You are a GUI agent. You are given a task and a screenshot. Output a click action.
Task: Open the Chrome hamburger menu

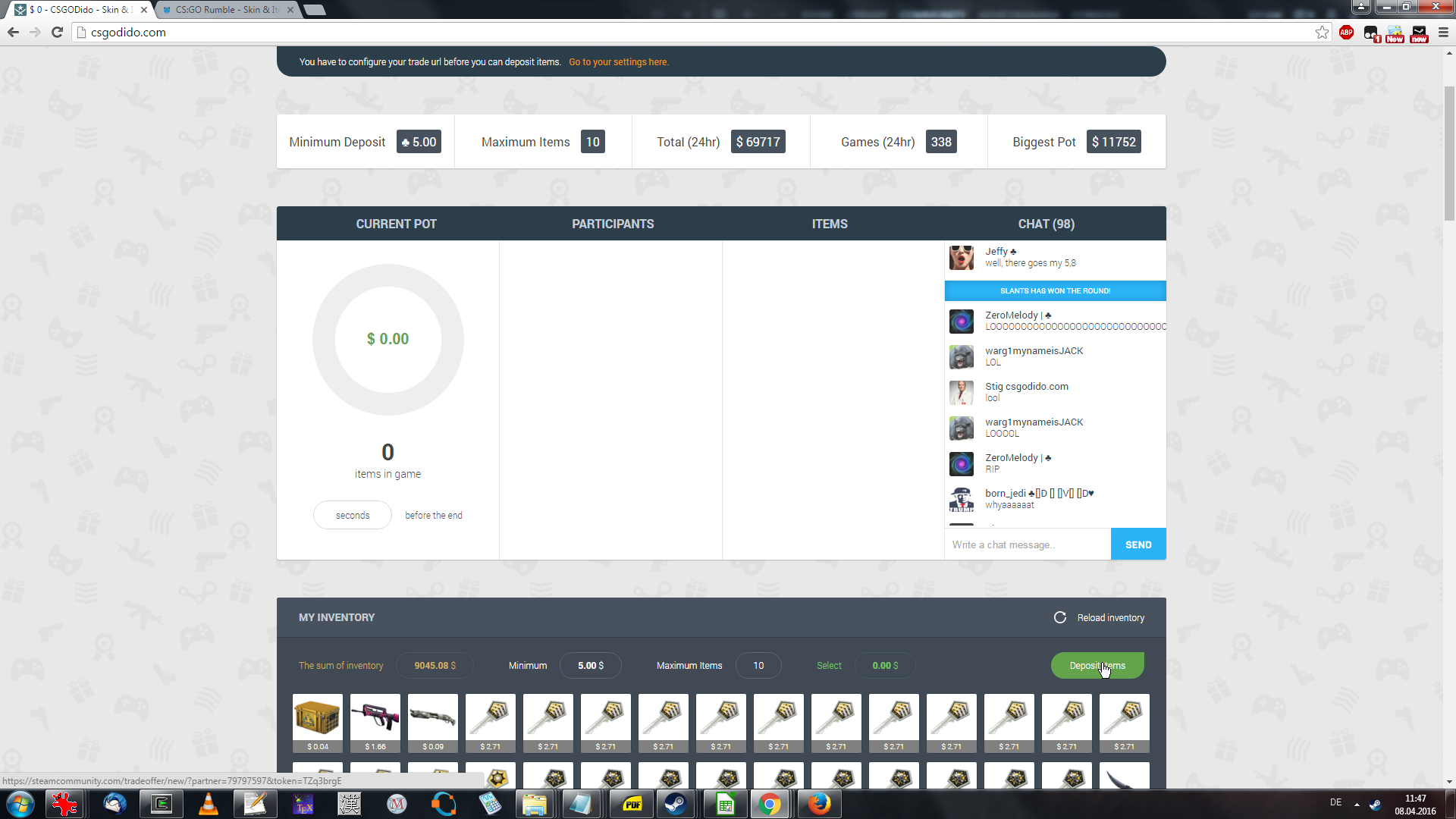coord(1443,32)
